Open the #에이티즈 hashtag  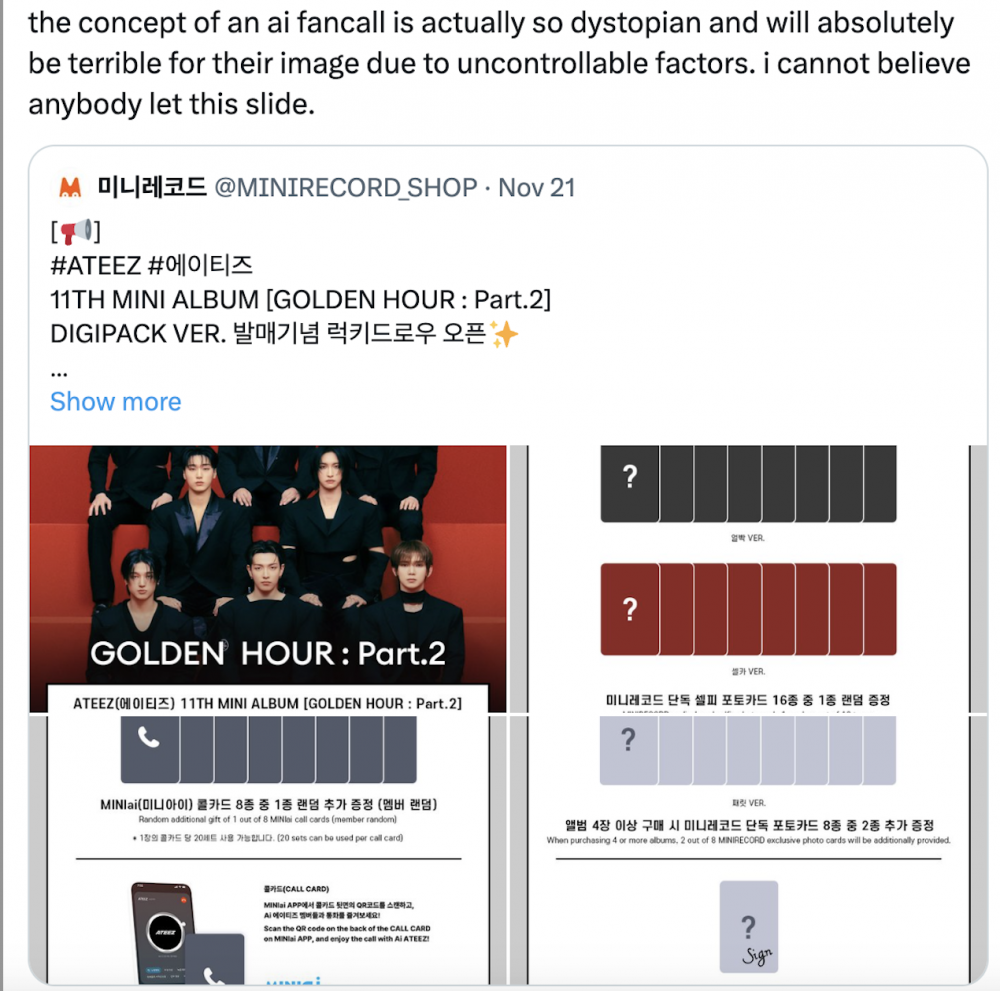200,265
